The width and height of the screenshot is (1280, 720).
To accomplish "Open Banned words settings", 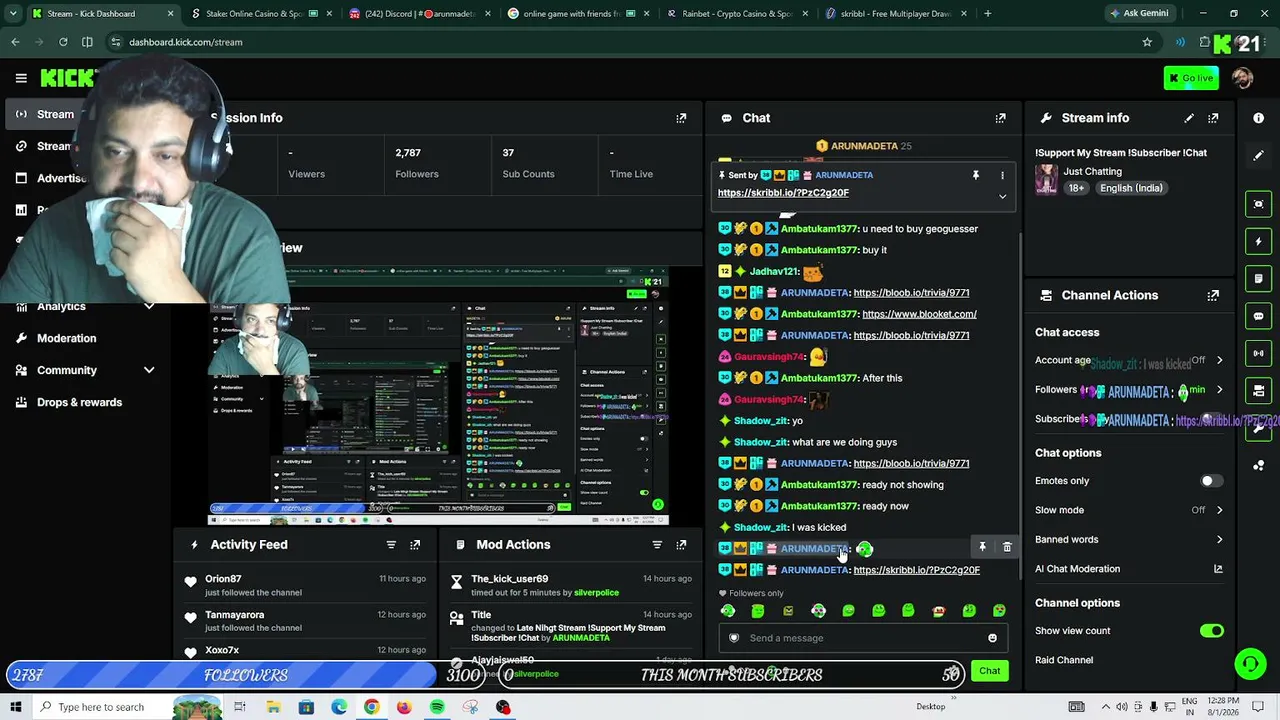I will point(1129,540).
